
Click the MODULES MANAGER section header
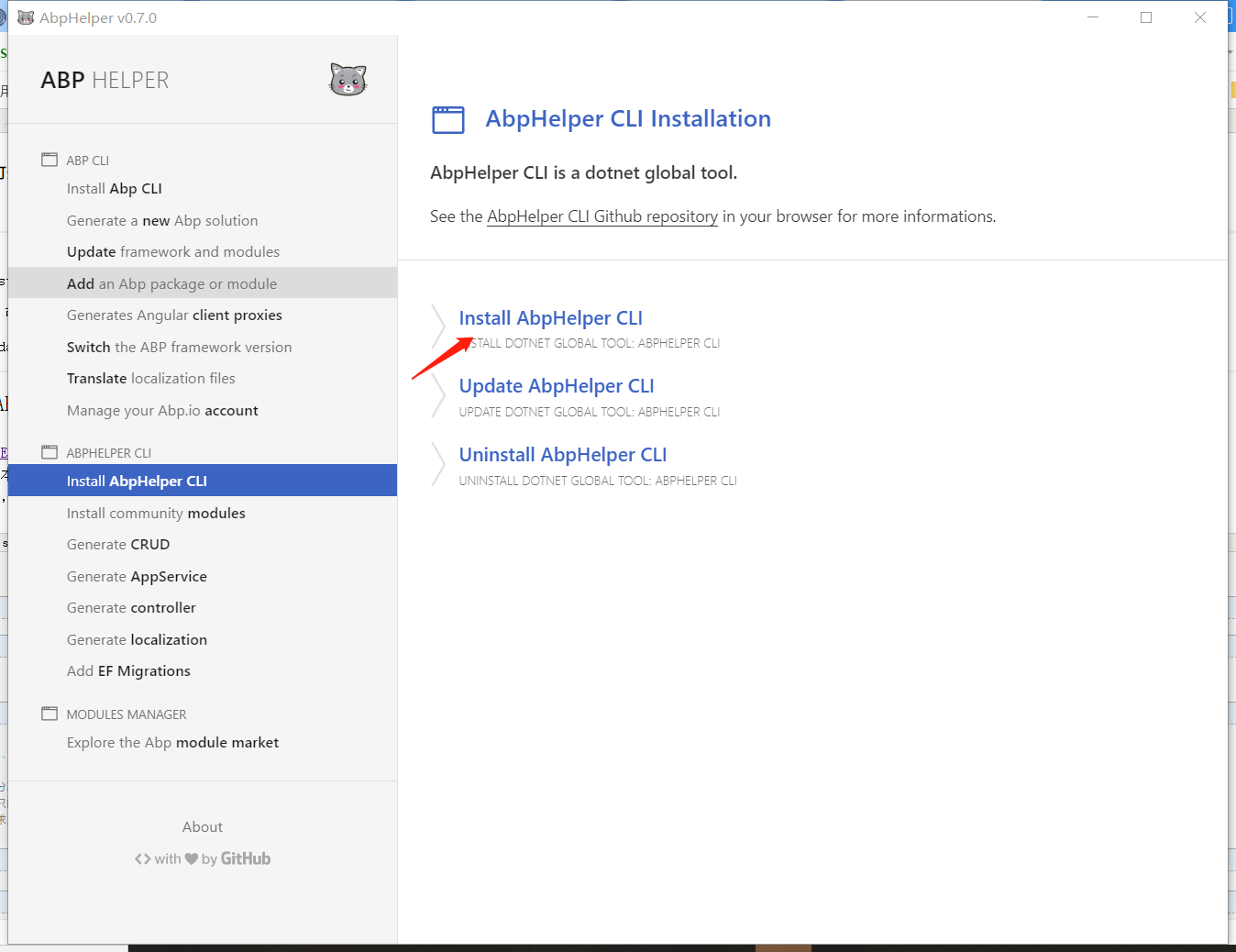coord(127,714)
